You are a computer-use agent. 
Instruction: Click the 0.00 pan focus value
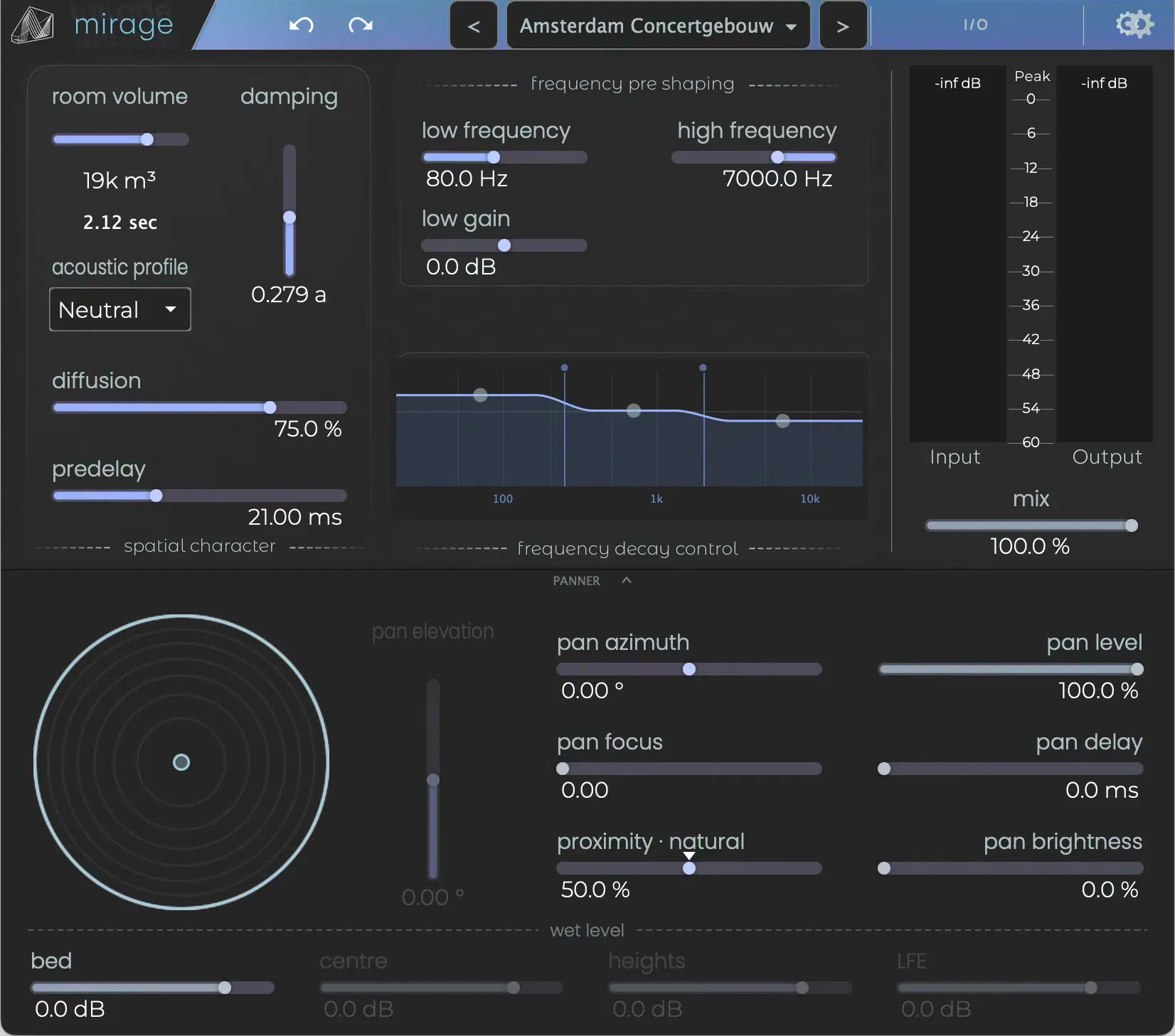(585, 790)
